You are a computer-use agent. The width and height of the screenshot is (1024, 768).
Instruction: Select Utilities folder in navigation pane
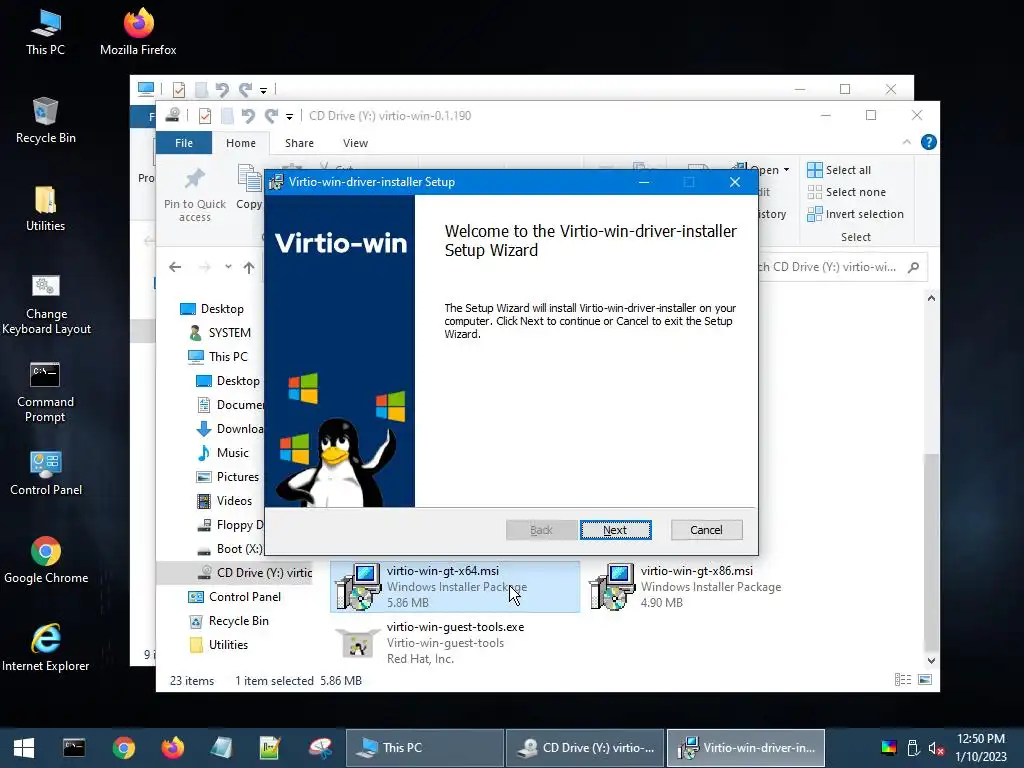click(x=219, y=645)
